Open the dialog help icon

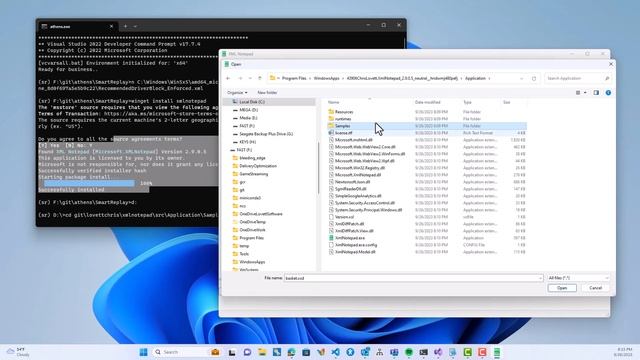[x=608, y=93]
